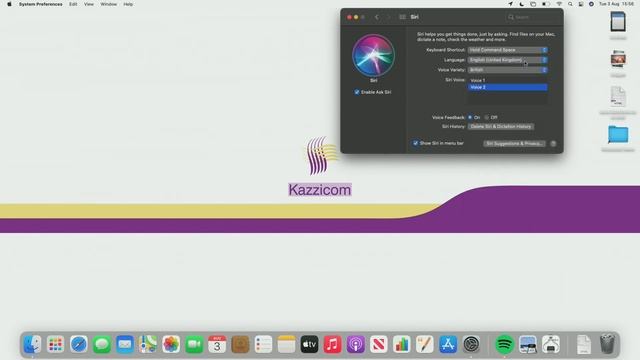The height and width of the screenshot is (360, 640).
Task: Open the System Preferences menu
Action: (41, 4)
